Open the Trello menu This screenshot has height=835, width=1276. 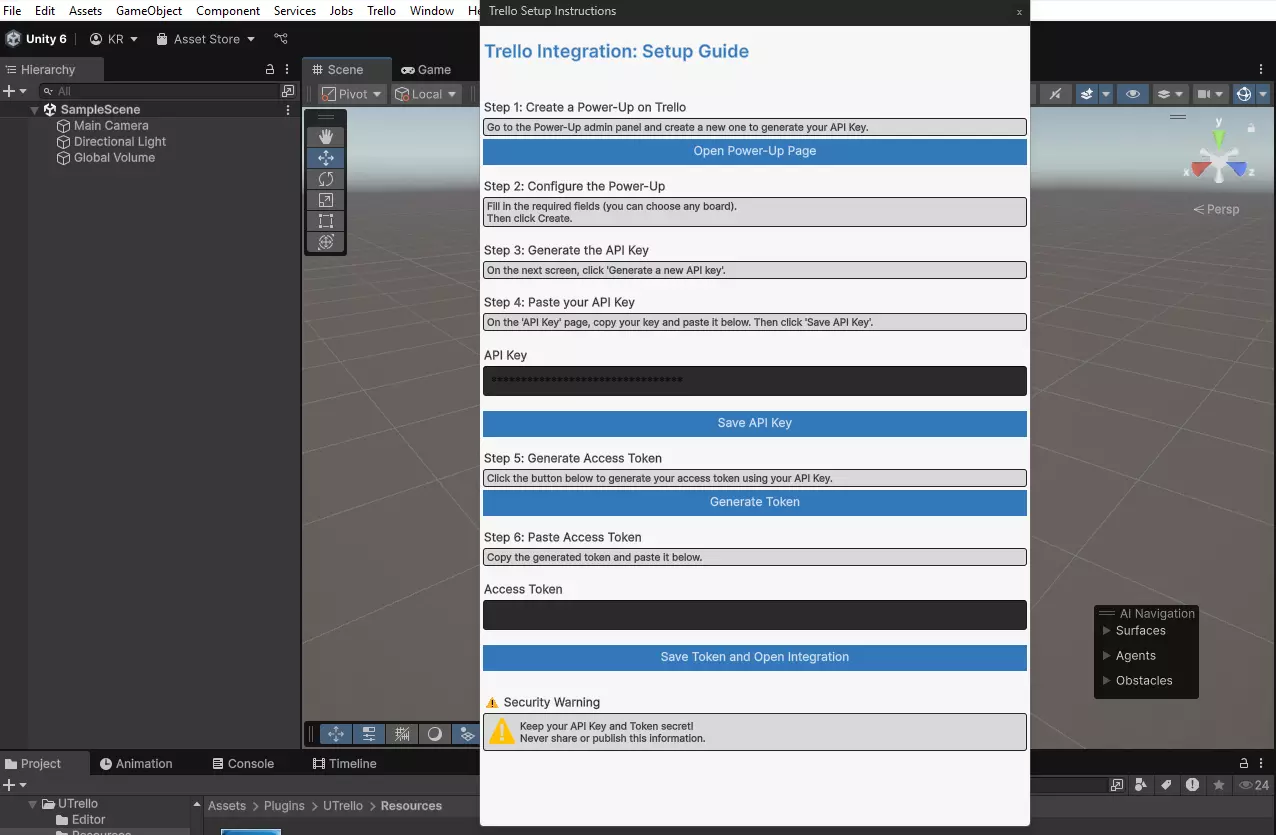(381, 11)
